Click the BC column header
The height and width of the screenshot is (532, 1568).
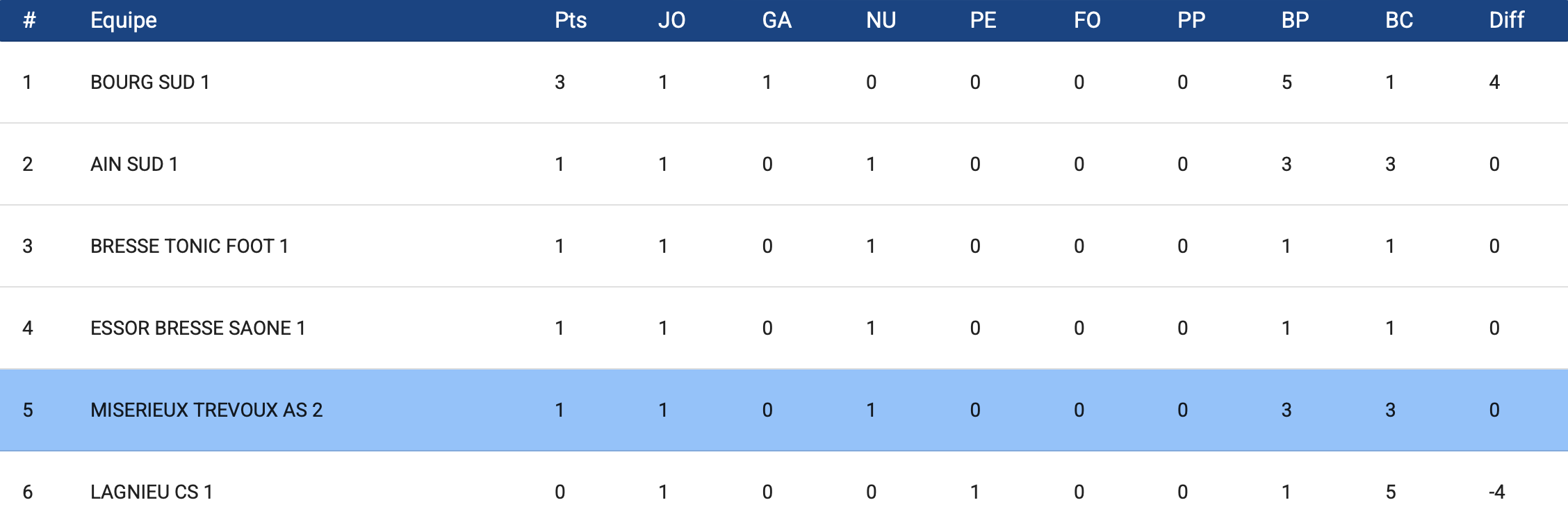(1399, 20)
